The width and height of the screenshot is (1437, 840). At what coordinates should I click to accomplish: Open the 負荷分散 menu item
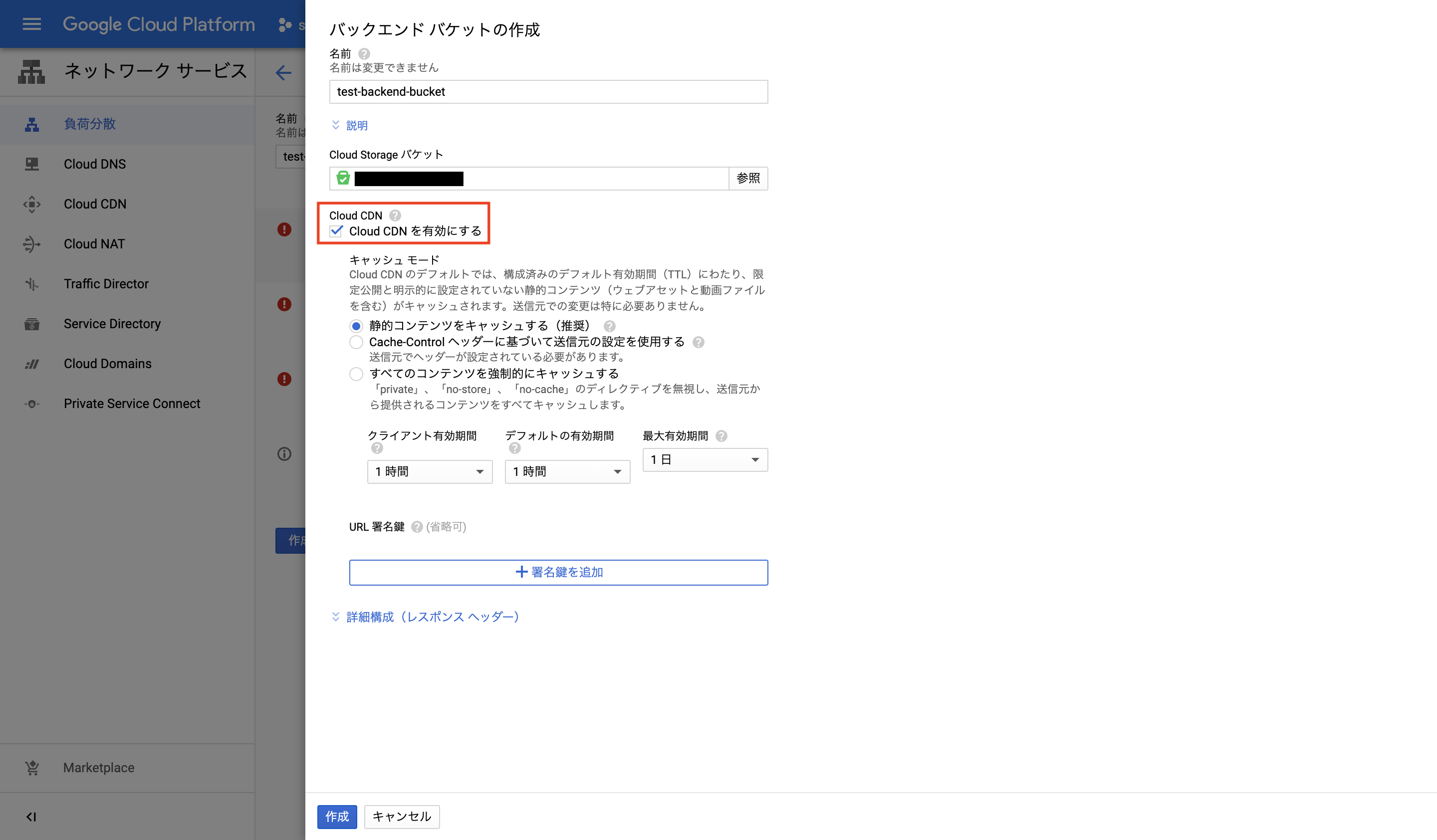pos(89,124)
